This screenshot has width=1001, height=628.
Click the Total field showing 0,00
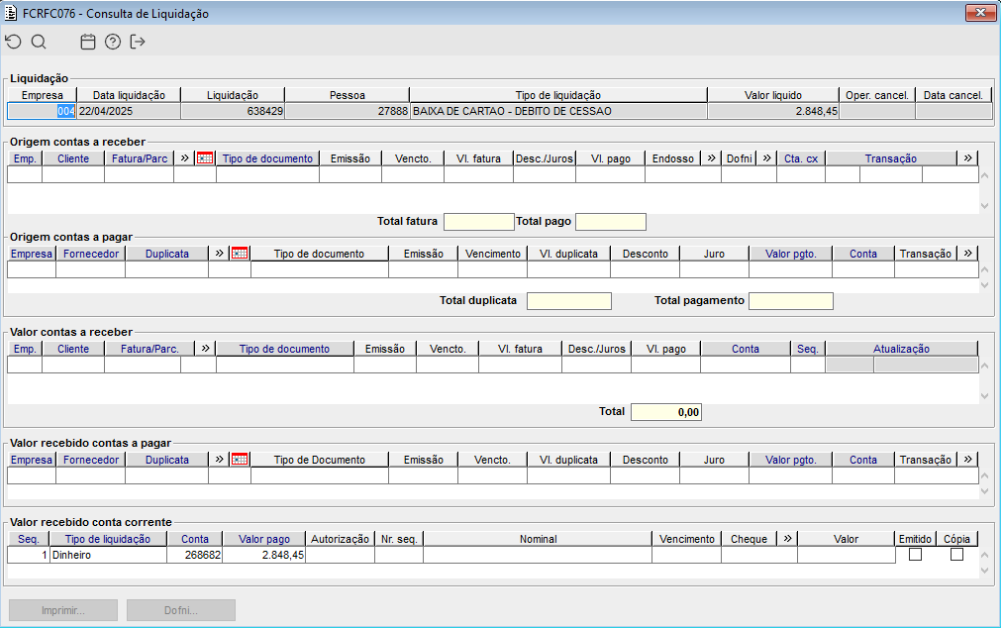point(666,412)
